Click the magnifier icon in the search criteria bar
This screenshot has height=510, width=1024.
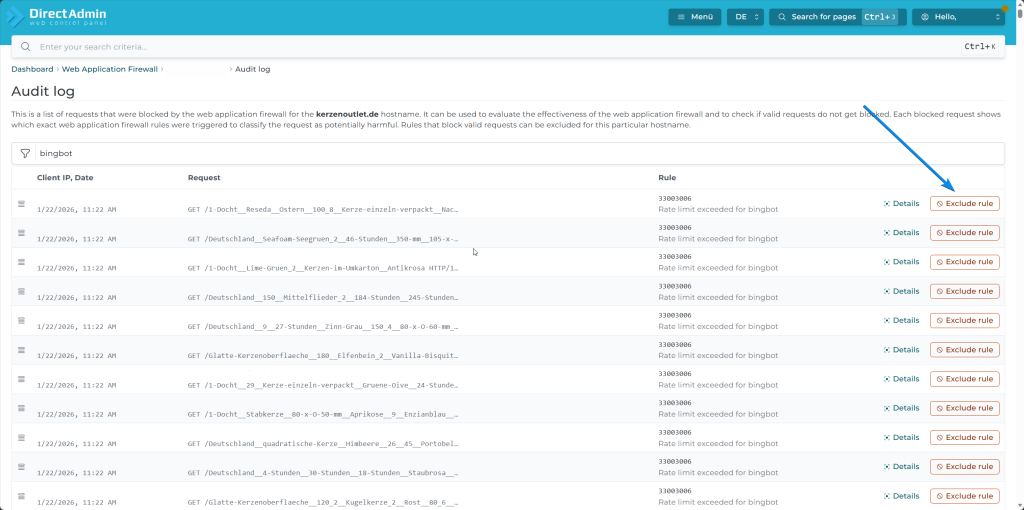(26, 47)
